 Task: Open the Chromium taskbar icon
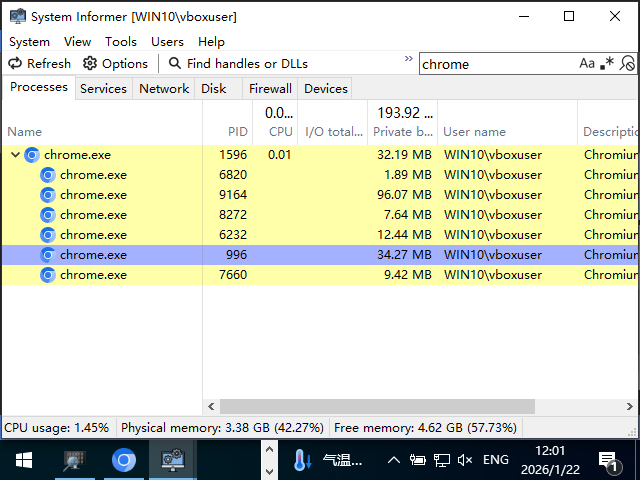click(x=124, y=460)
